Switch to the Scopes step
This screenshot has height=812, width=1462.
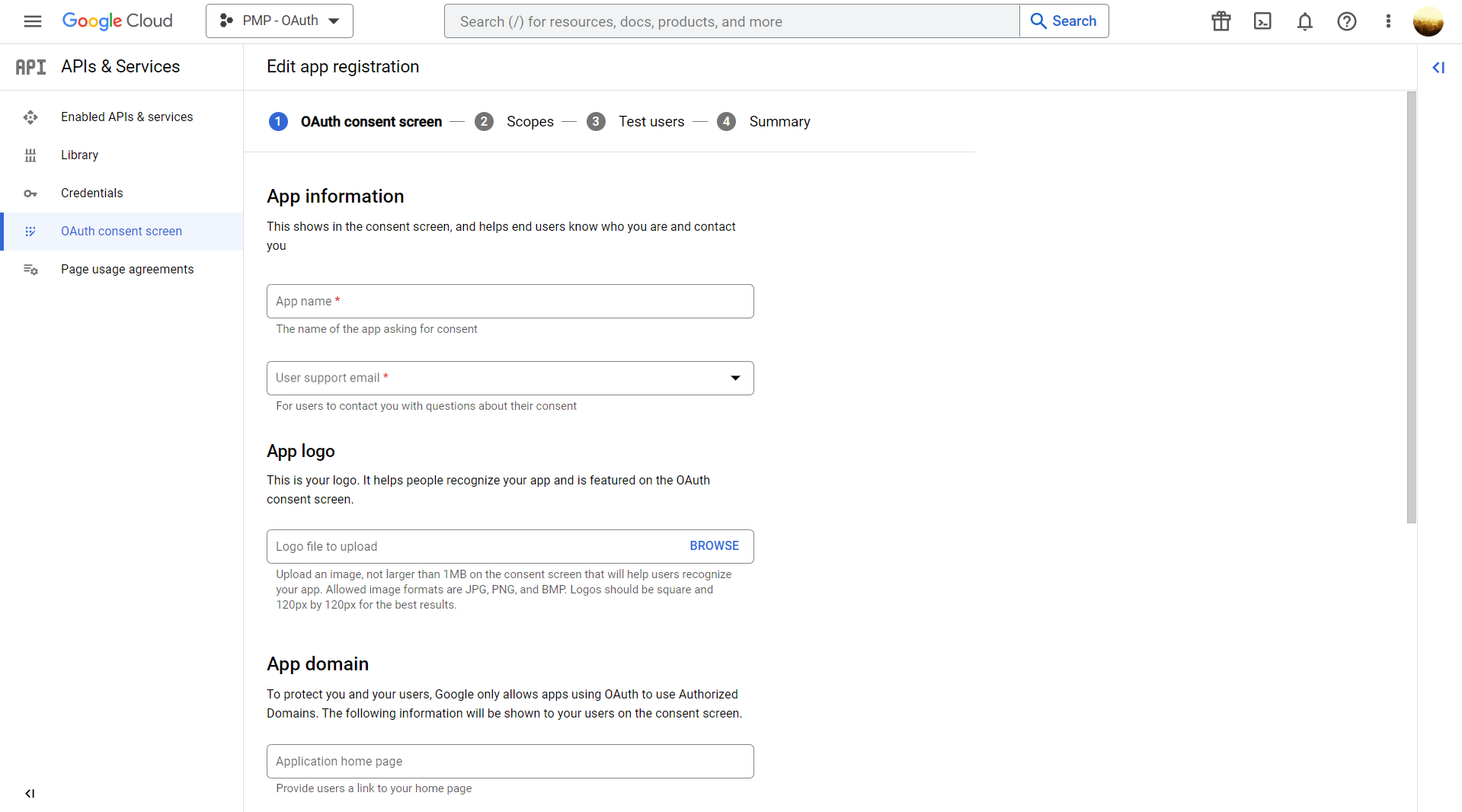click(530, 121)
